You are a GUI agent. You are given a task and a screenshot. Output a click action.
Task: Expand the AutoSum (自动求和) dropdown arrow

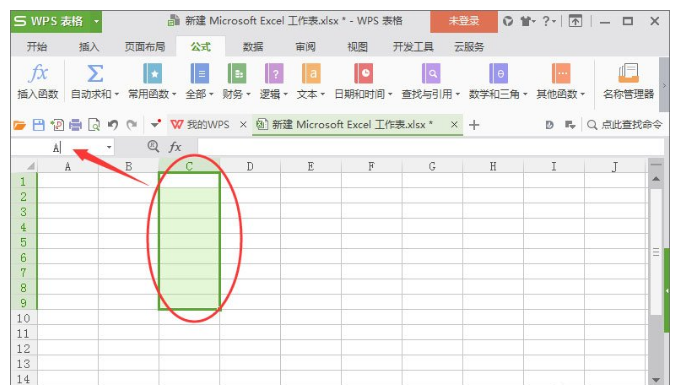pyautogui.click(x=116, y=94)
